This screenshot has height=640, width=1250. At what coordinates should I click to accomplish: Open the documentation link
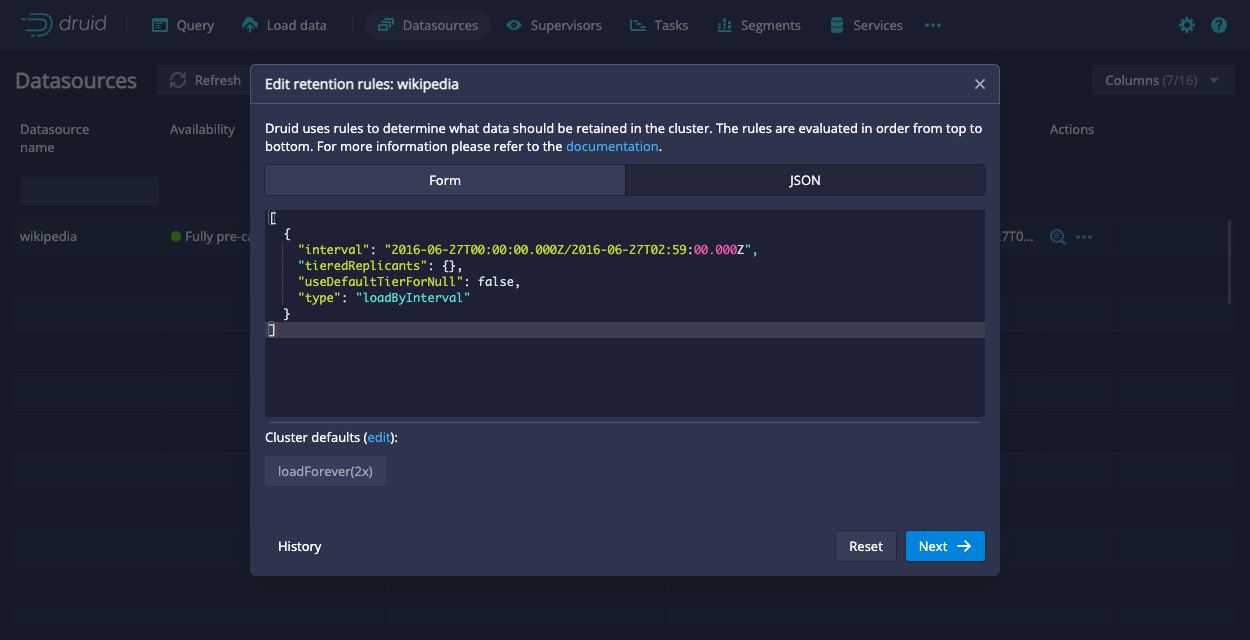point(612,146)
